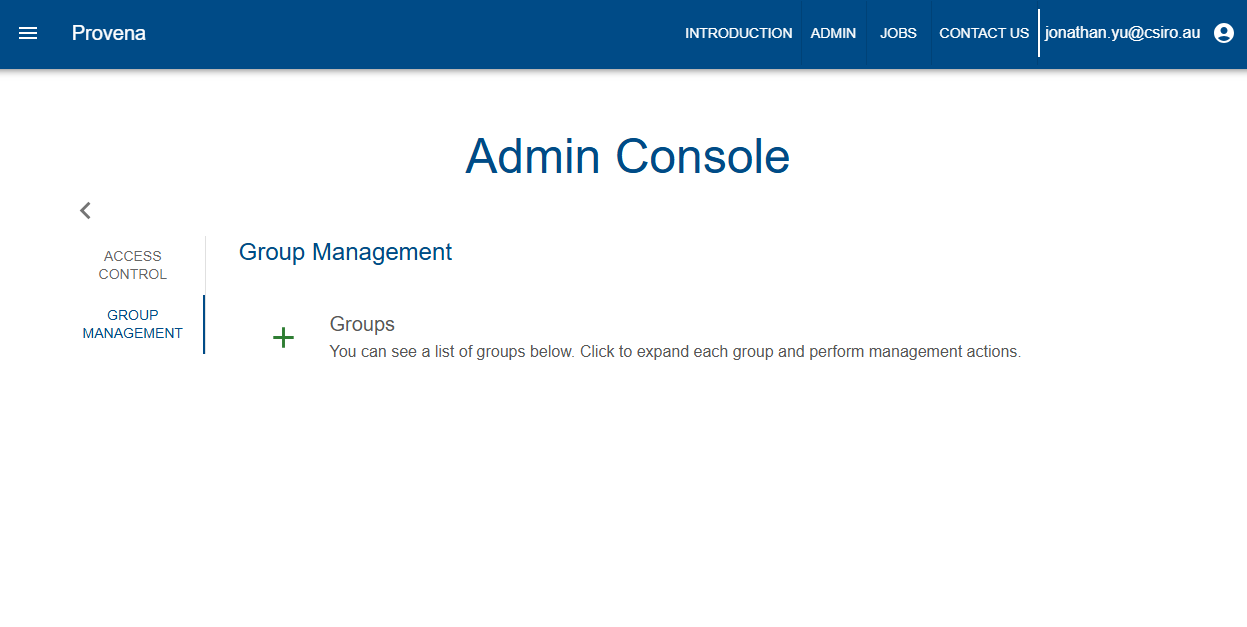Open the ADMIN nav item

coord(833,33)
